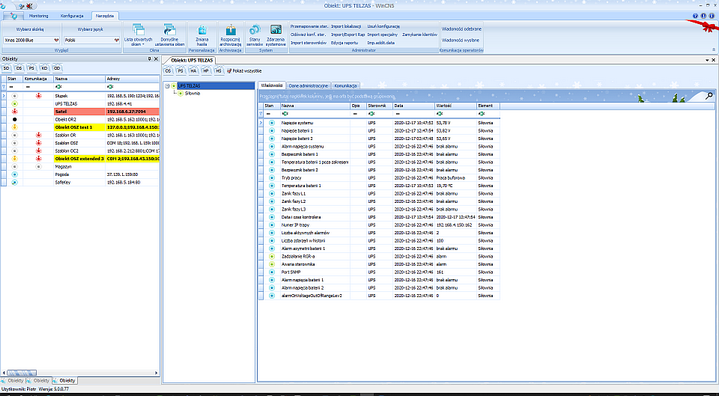Click Usuń konfigurację button
This screenshot has height=396, width=719.
[383, 26]
